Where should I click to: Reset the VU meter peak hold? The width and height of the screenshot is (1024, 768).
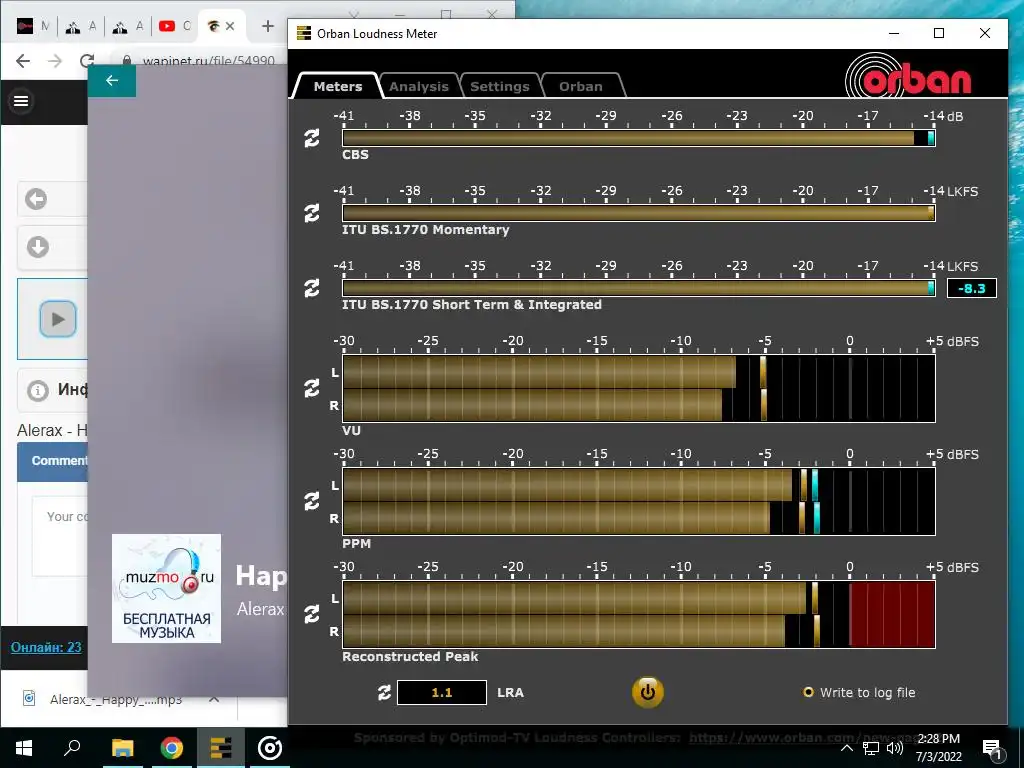(x=312, y=388)
